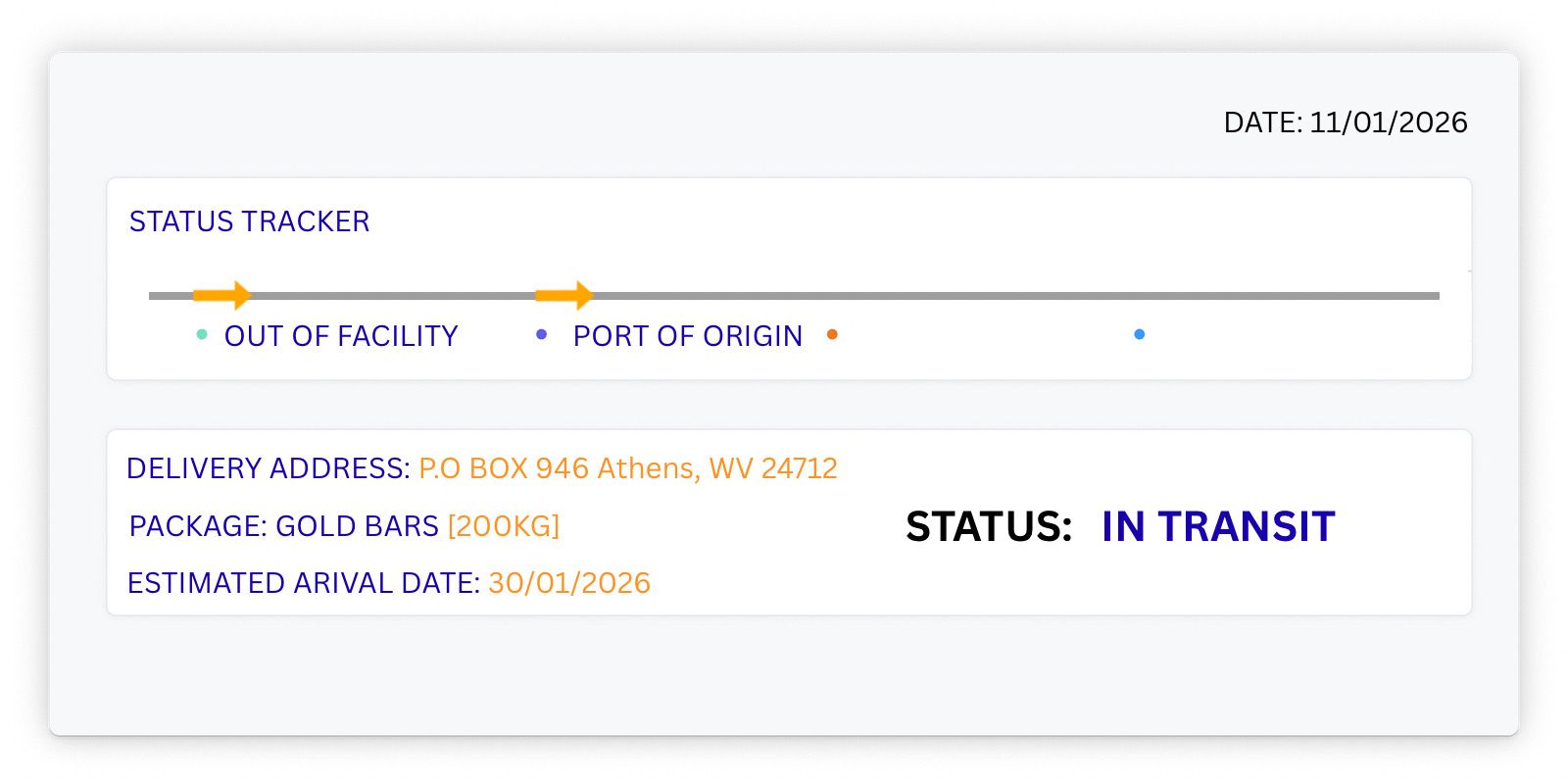
Task: Click the blue dot in the status tracker
Action: click(x=1139, y=334)
